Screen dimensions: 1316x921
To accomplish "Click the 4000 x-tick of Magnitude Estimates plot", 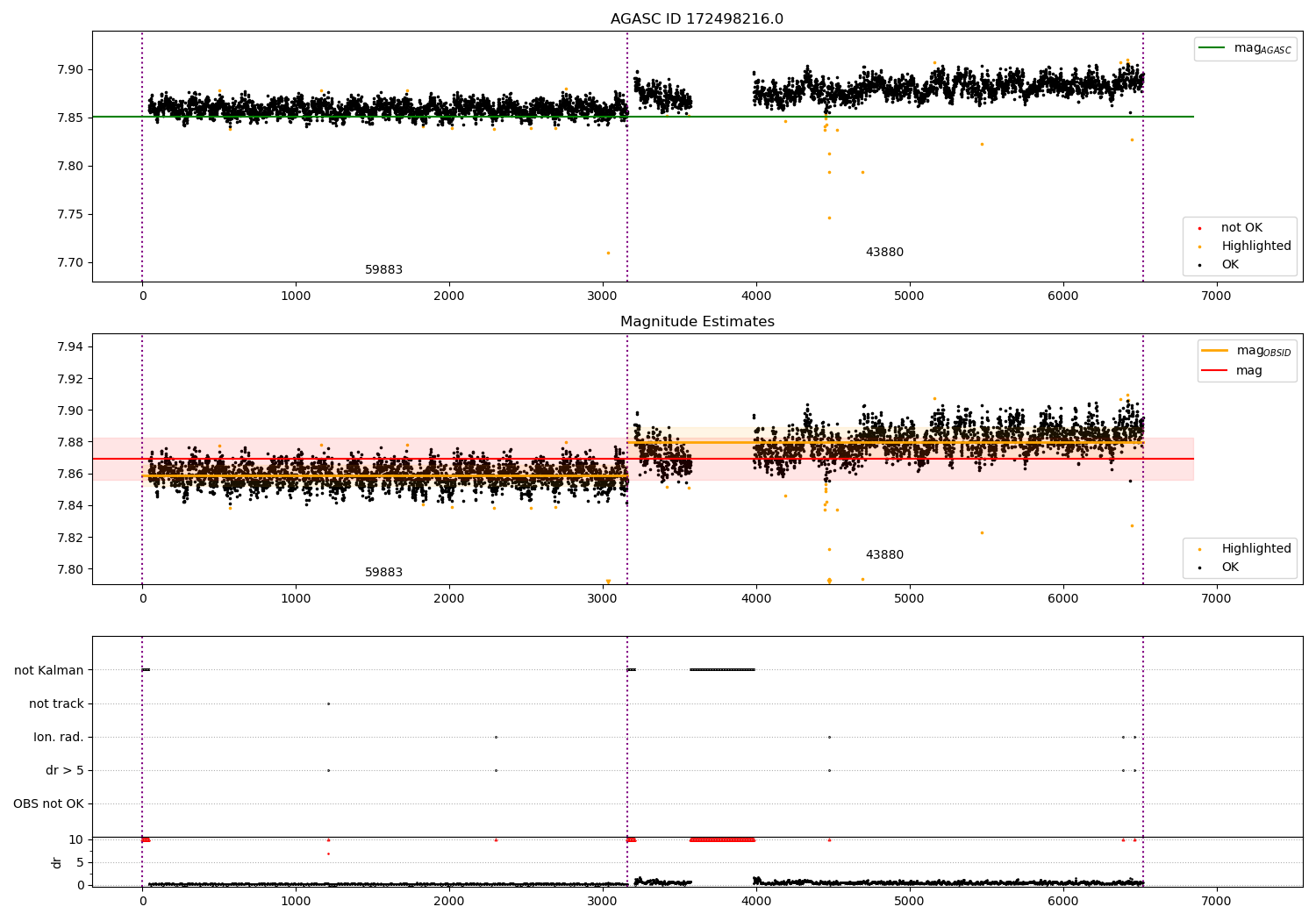I will 756,599.
